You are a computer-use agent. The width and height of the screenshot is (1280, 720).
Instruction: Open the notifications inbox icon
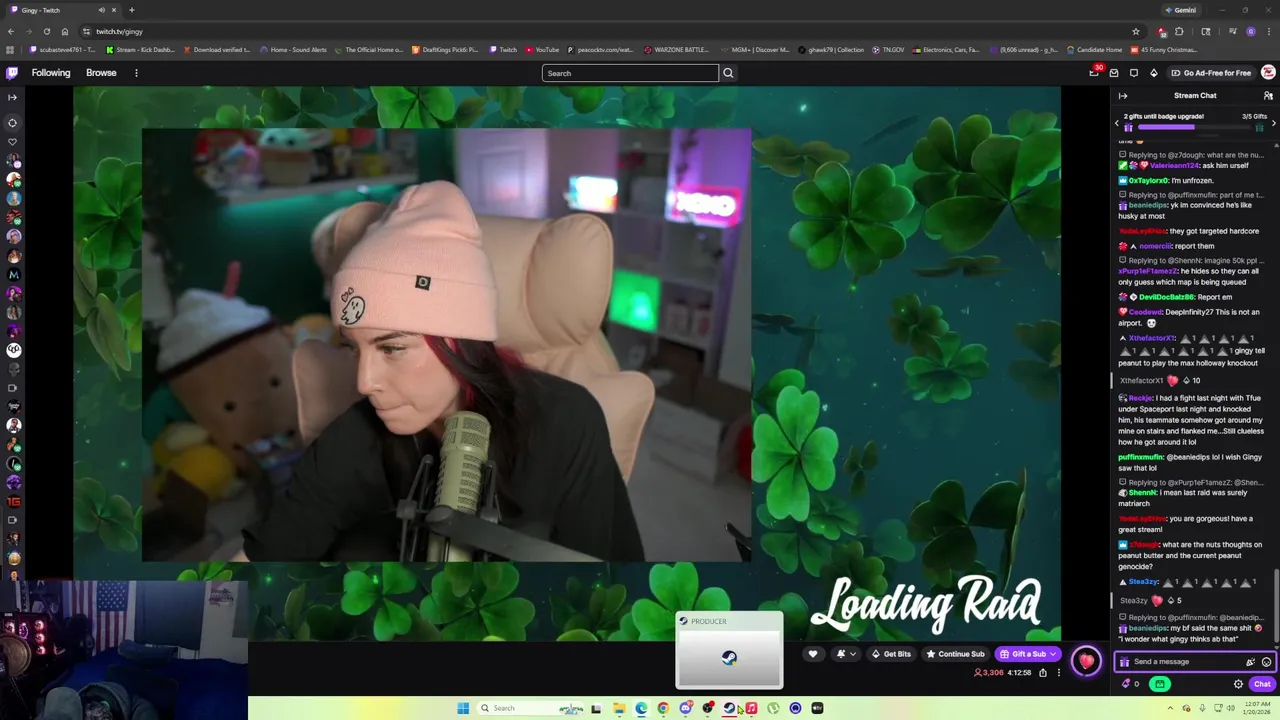1114,72
